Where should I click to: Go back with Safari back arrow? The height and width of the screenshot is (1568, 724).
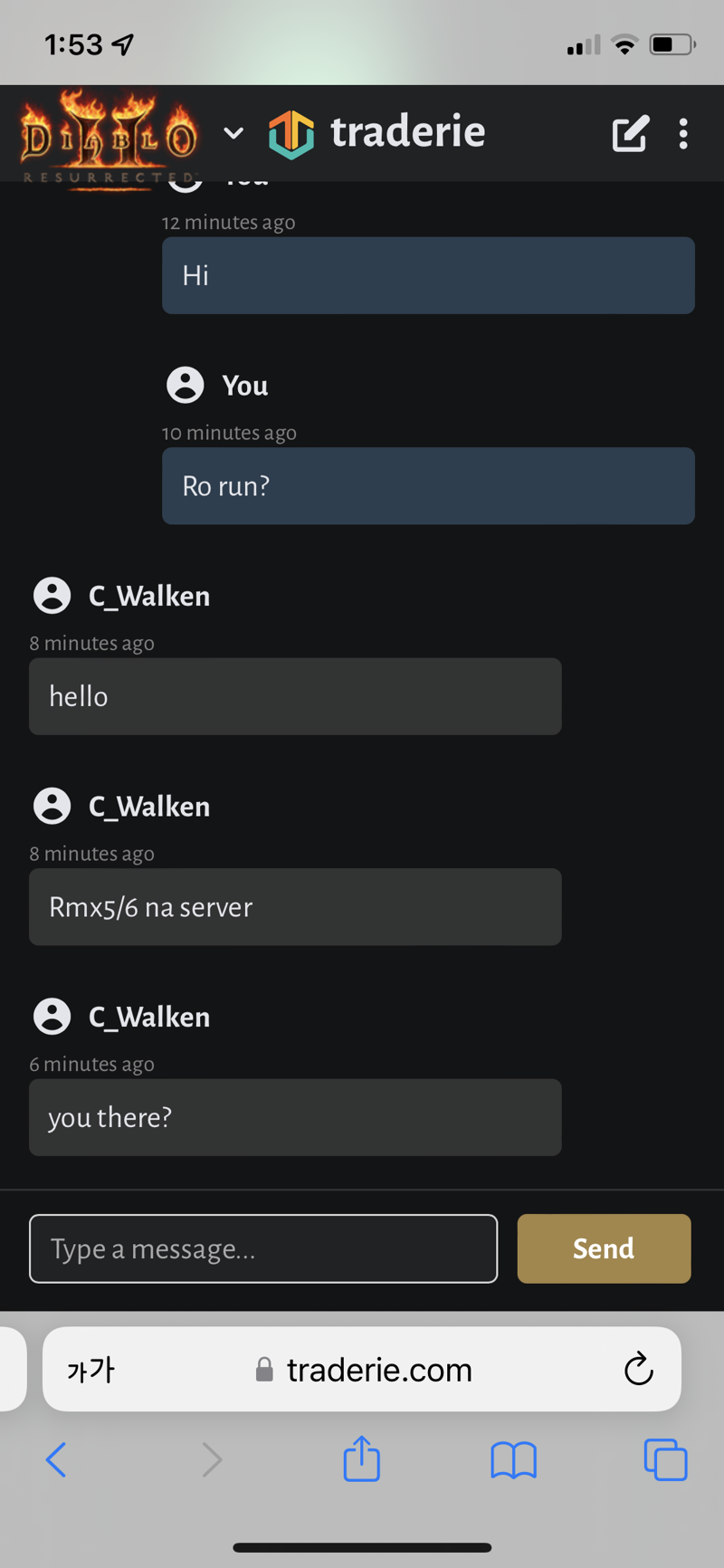[x=56, y=1459]
